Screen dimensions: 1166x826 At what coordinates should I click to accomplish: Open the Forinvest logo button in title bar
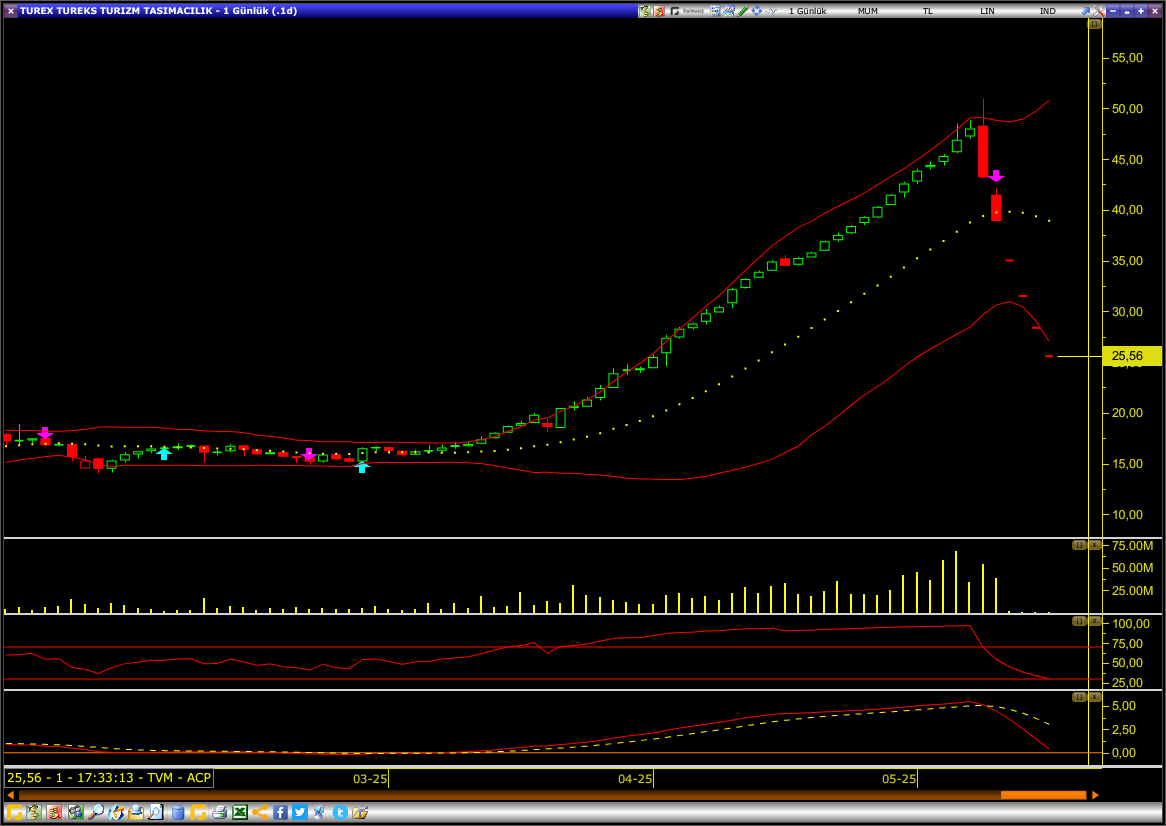pyautogui.click(x=687, y=11)
